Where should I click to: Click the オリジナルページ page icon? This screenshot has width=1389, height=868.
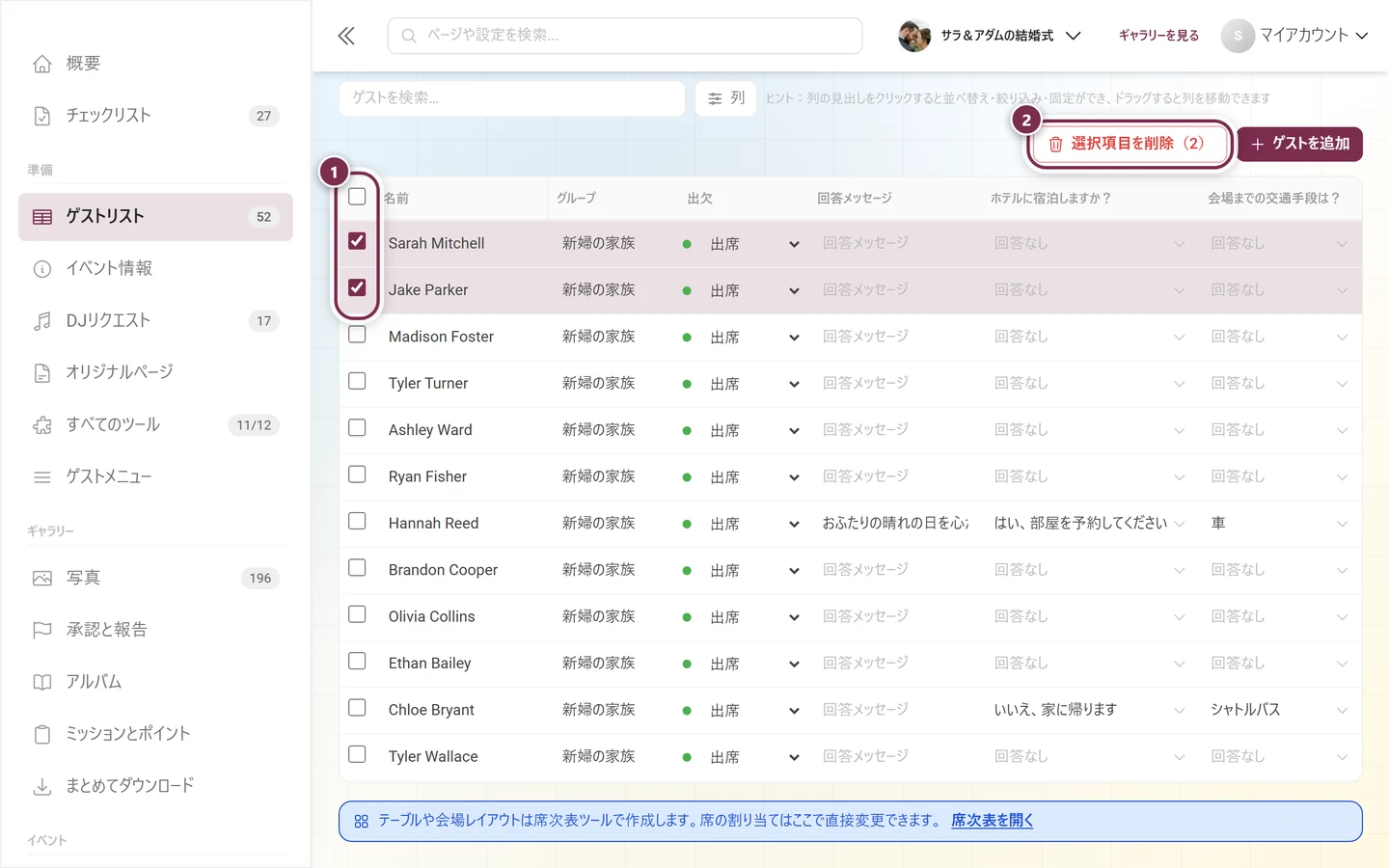[42, 373]
